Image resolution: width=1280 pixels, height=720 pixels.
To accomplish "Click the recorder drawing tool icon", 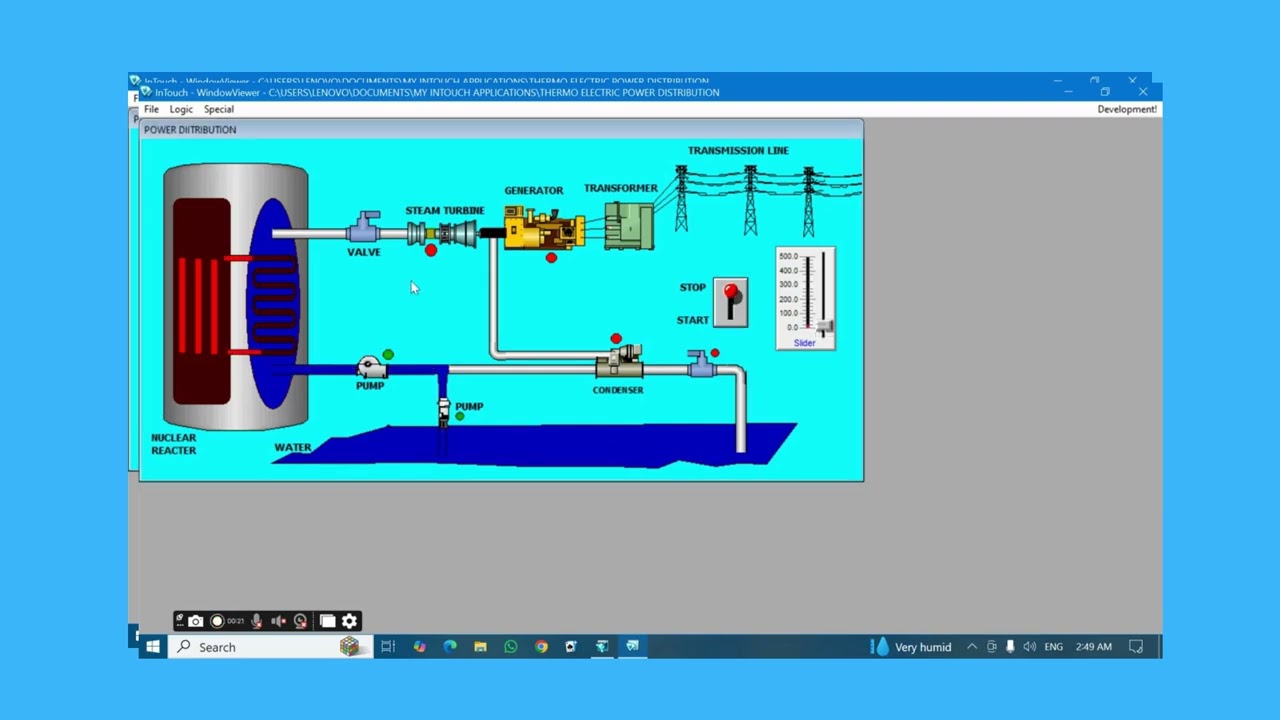I will click(x=180, y=620).
